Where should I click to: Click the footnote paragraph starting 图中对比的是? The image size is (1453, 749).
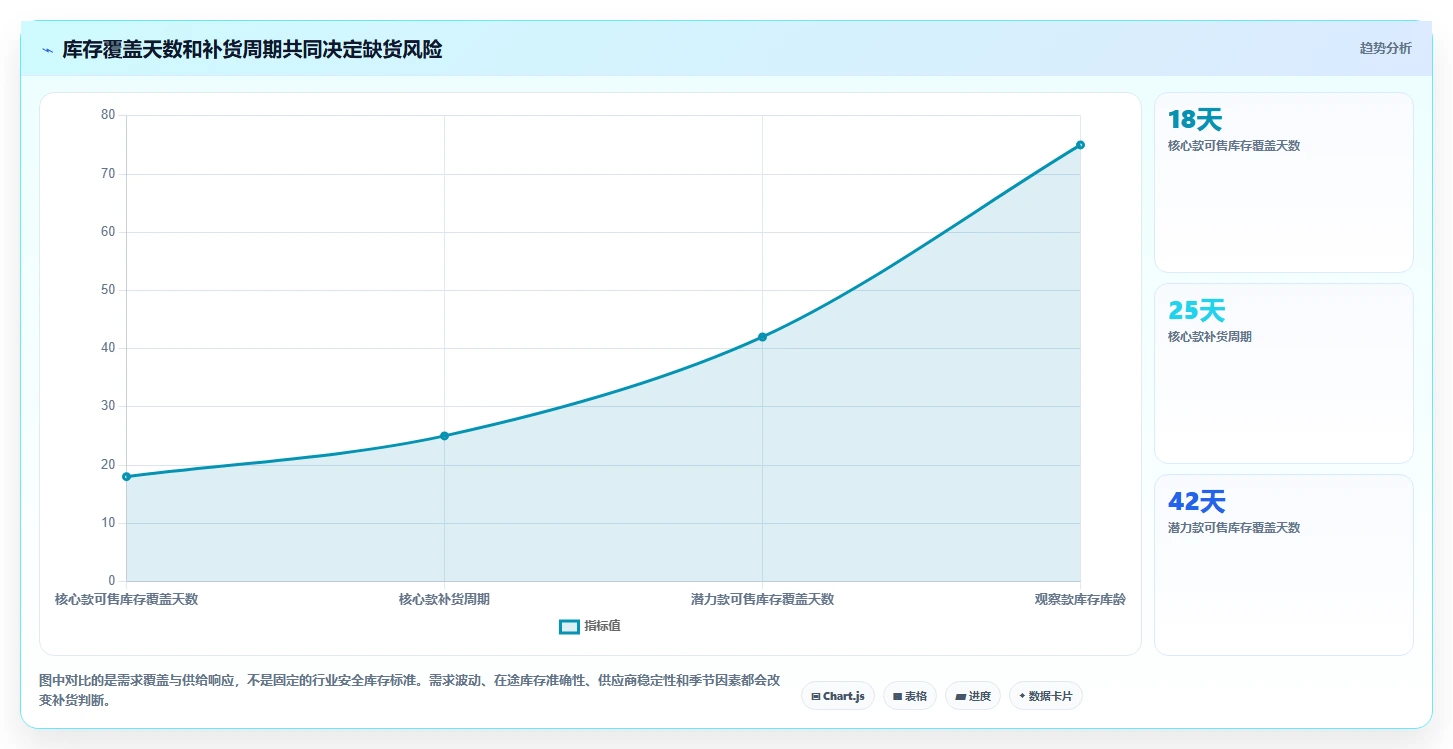410,690
